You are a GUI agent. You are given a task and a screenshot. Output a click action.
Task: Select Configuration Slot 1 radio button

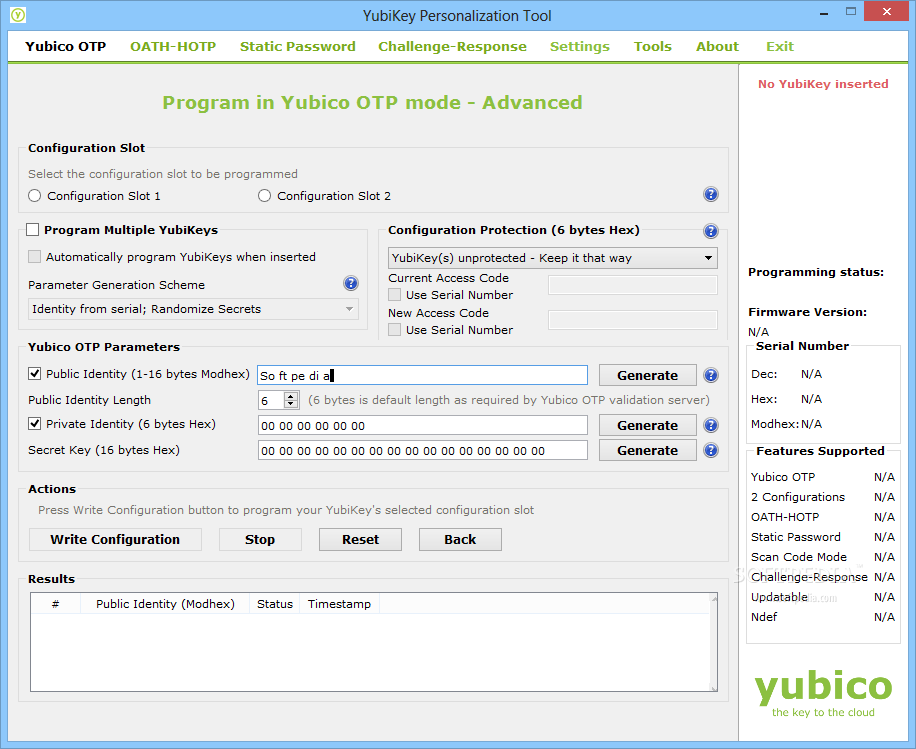tap(34, 196)
